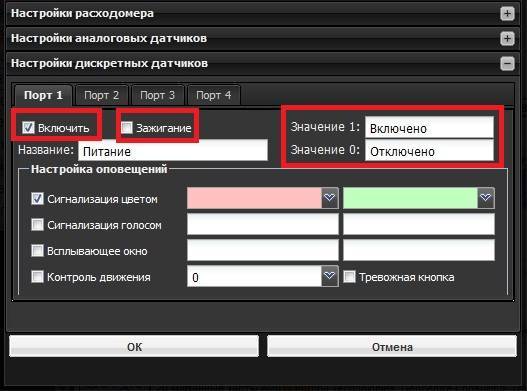This screenshot has width=527, height=391.
Task: Open the green color dropdown arrow
Action: [x=486, y=198]
